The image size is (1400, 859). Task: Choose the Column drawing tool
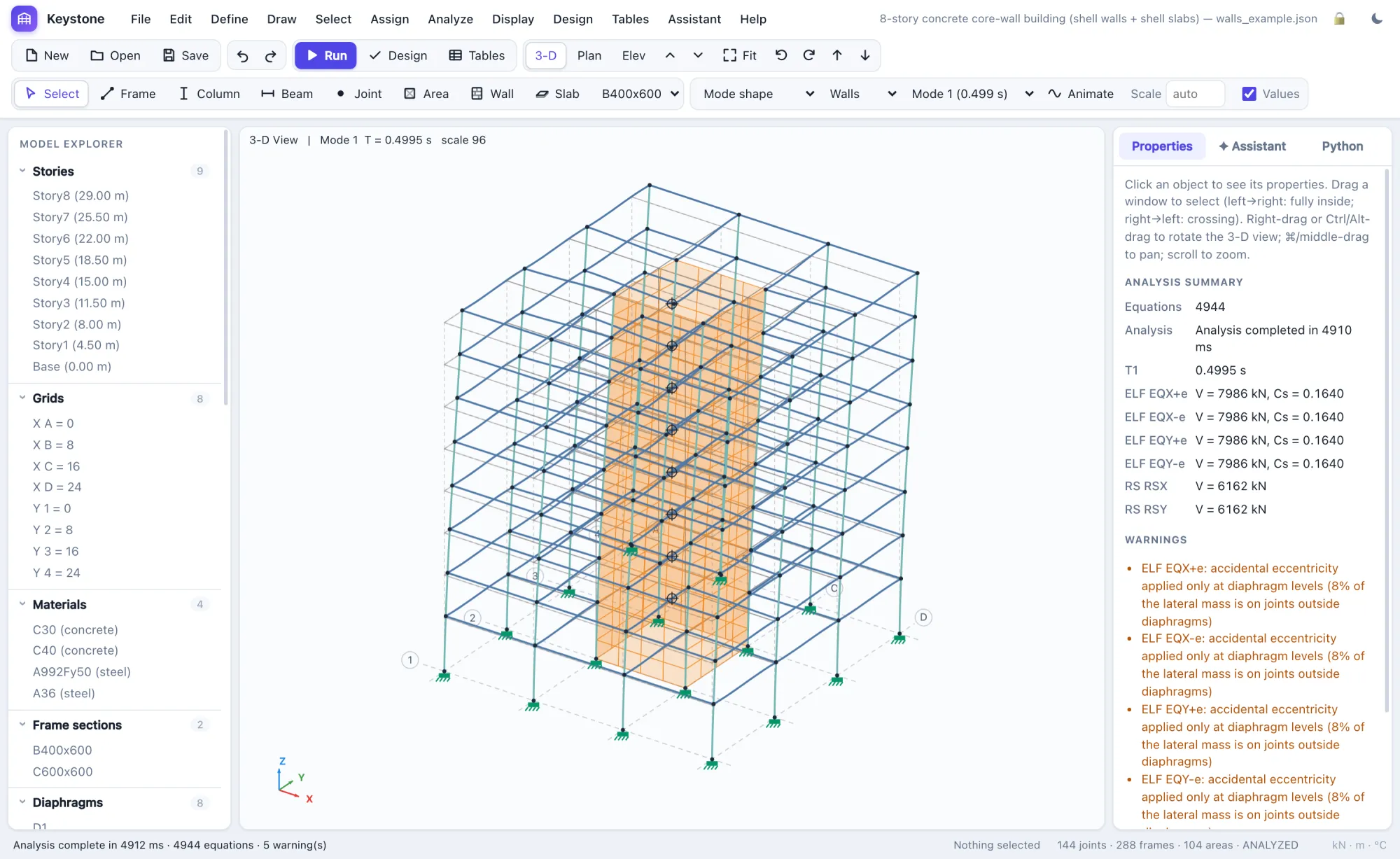click(x=209, y=94)
